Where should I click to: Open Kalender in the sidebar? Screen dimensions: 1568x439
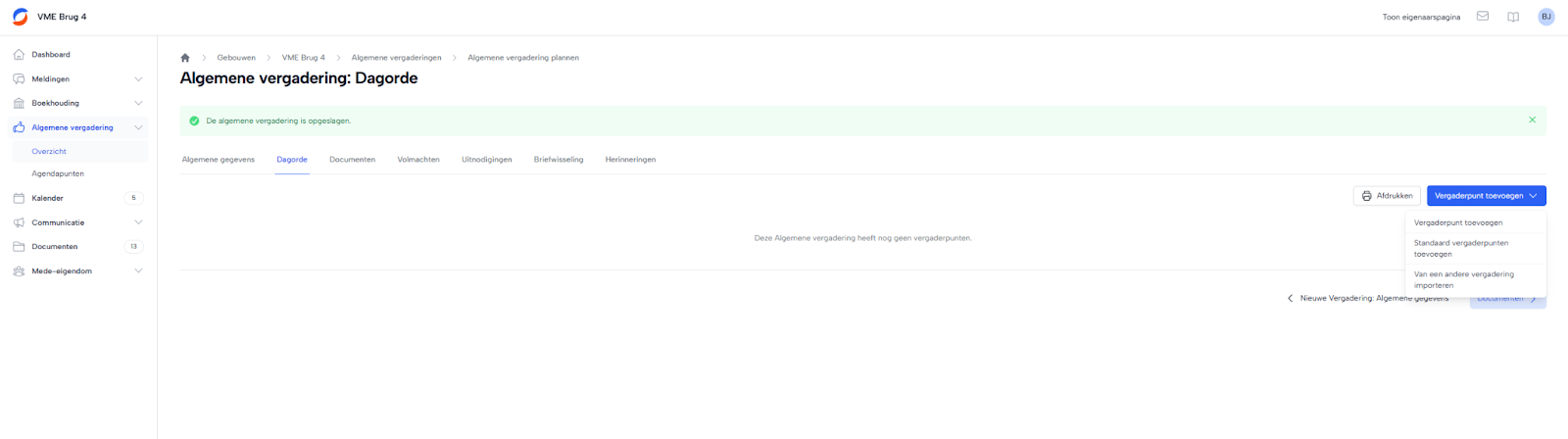[x=47, y=198]
